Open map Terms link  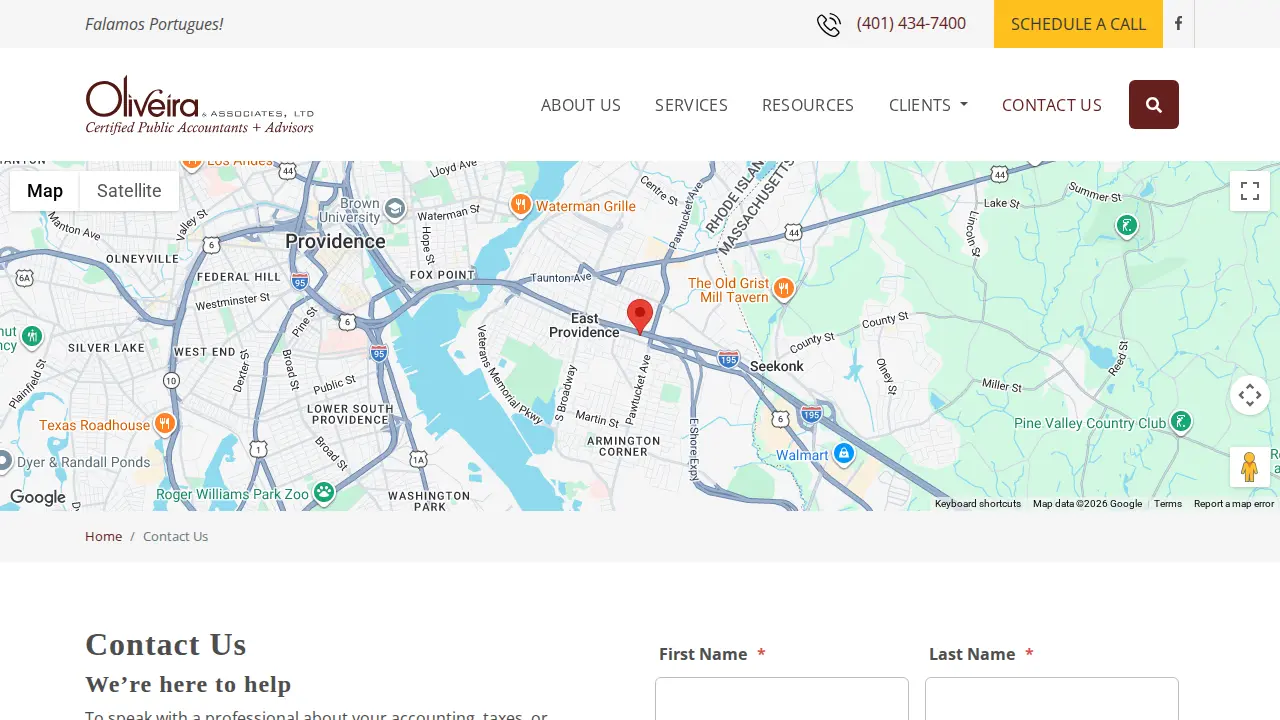tap(1168, 504)
